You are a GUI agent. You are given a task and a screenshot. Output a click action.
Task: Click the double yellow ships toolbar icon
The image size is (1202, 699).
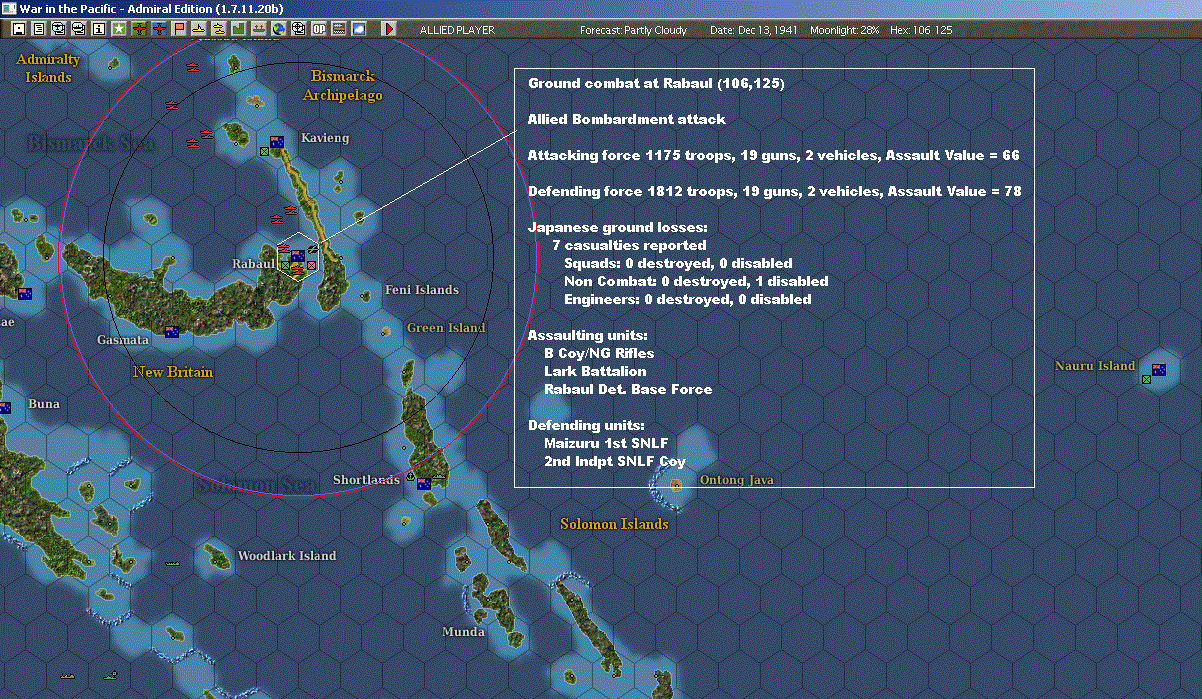point(219,30)
